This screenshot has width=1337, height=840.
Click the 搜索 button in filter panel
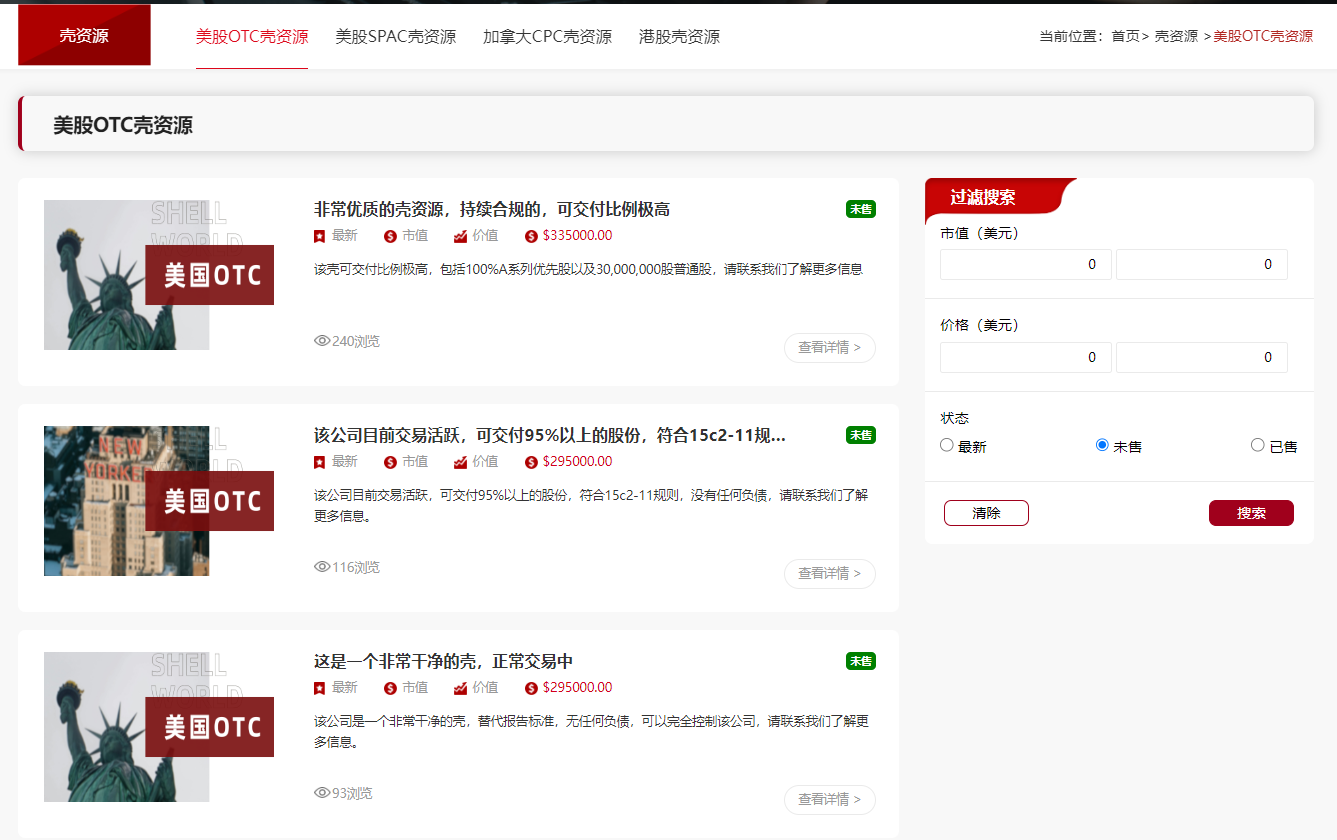(x=1251, y=513)
